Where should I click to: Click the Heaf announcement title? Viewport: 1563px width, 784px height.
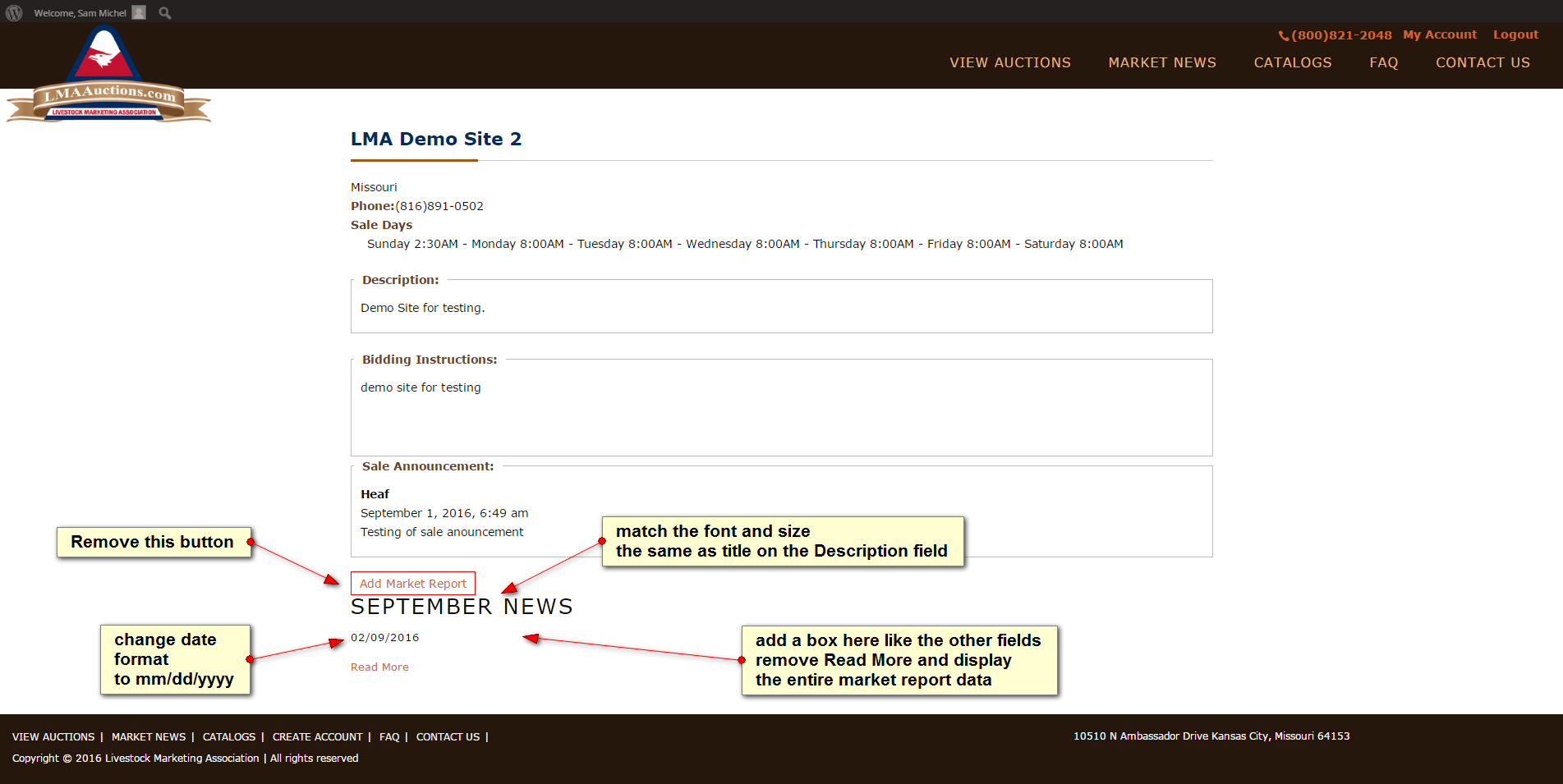(375, 494)
